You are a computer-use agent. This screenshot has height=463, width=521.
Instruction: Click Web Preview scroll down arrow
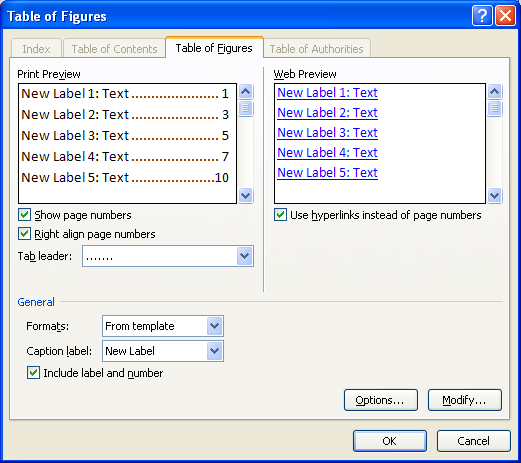(495, 195)
